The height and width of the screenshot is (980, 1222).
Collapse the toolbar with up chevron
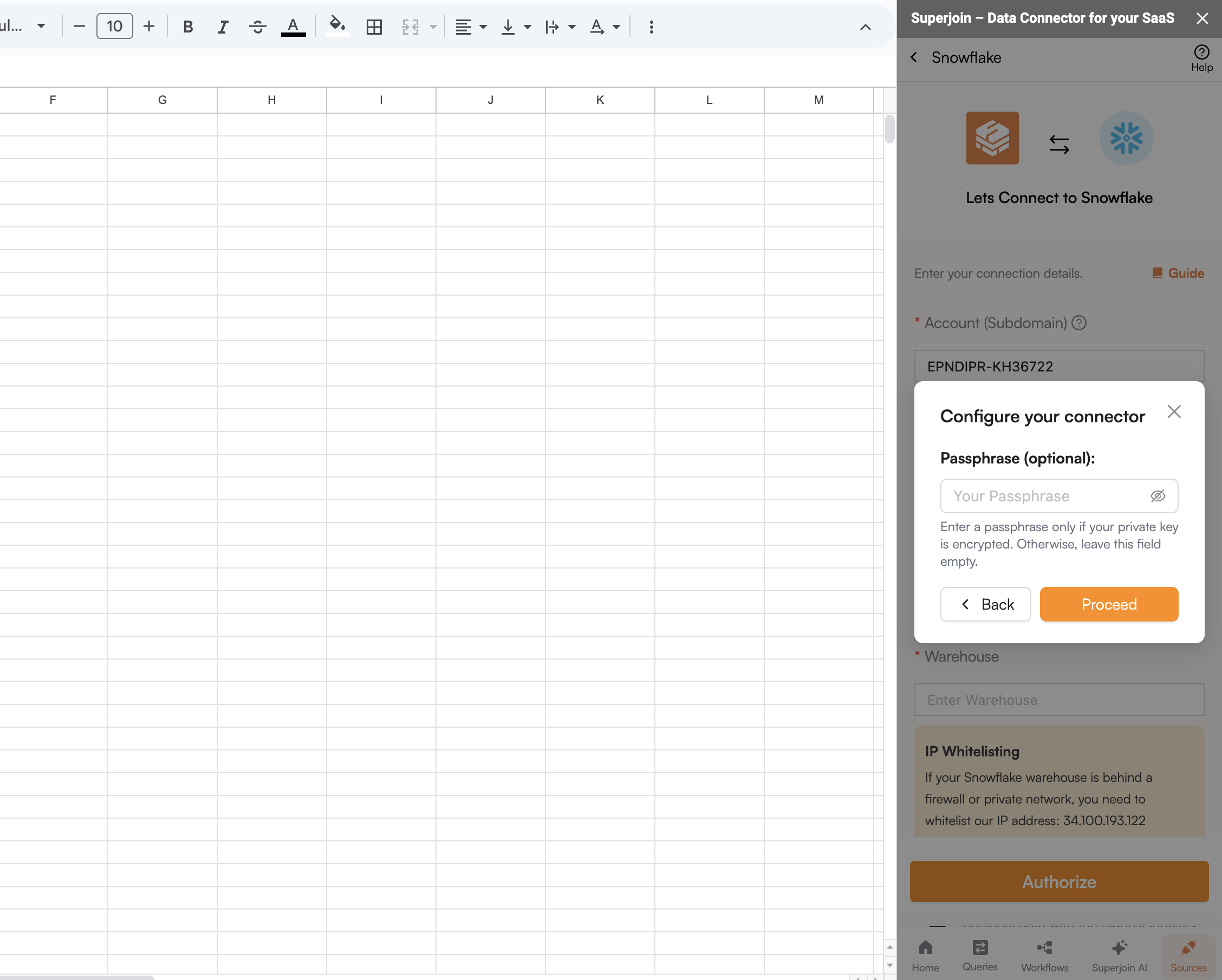[x=865, y=27]
